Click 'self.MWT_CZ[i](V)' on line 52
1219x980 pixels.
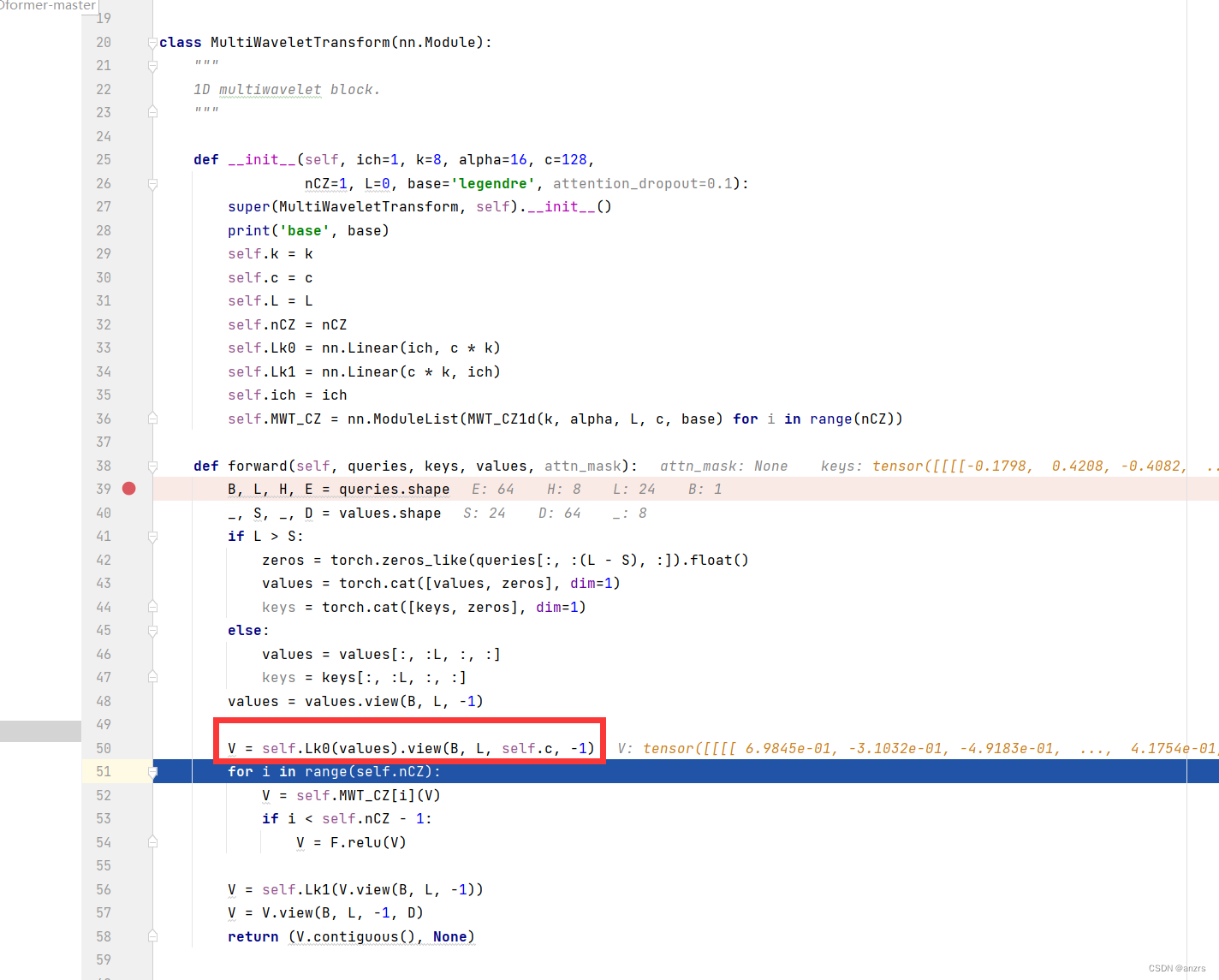369,795
